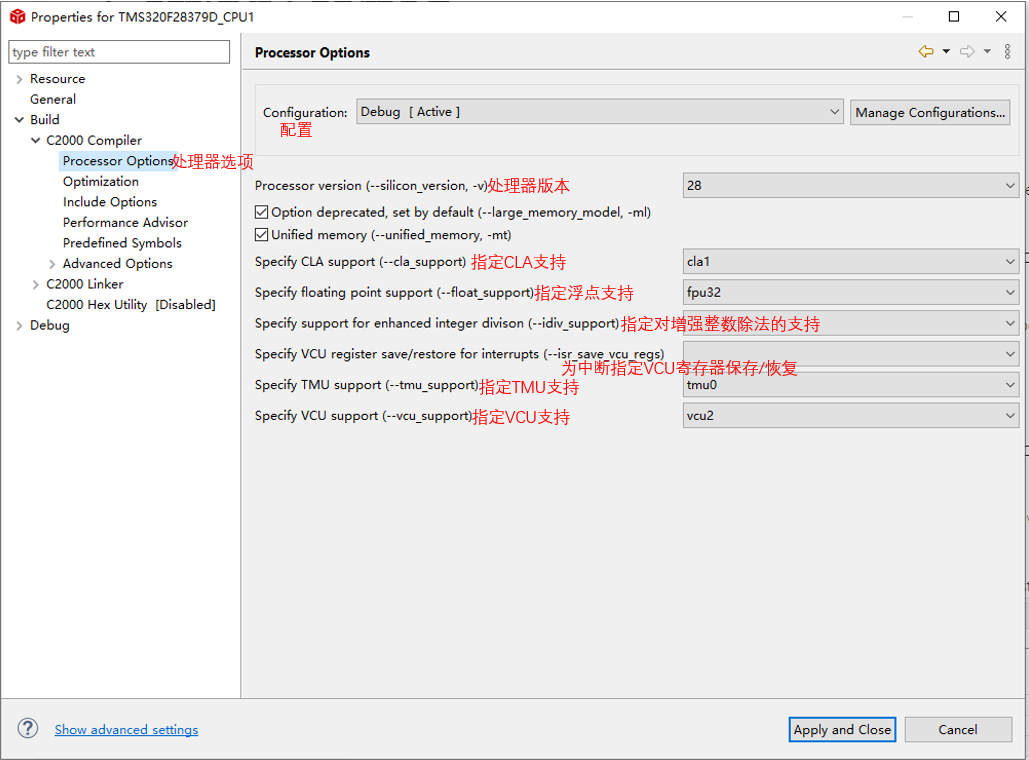The height and width of the screenshot is (760, 1029).
Task: Open Show advanced settings link
Action: tap(126, 729)
